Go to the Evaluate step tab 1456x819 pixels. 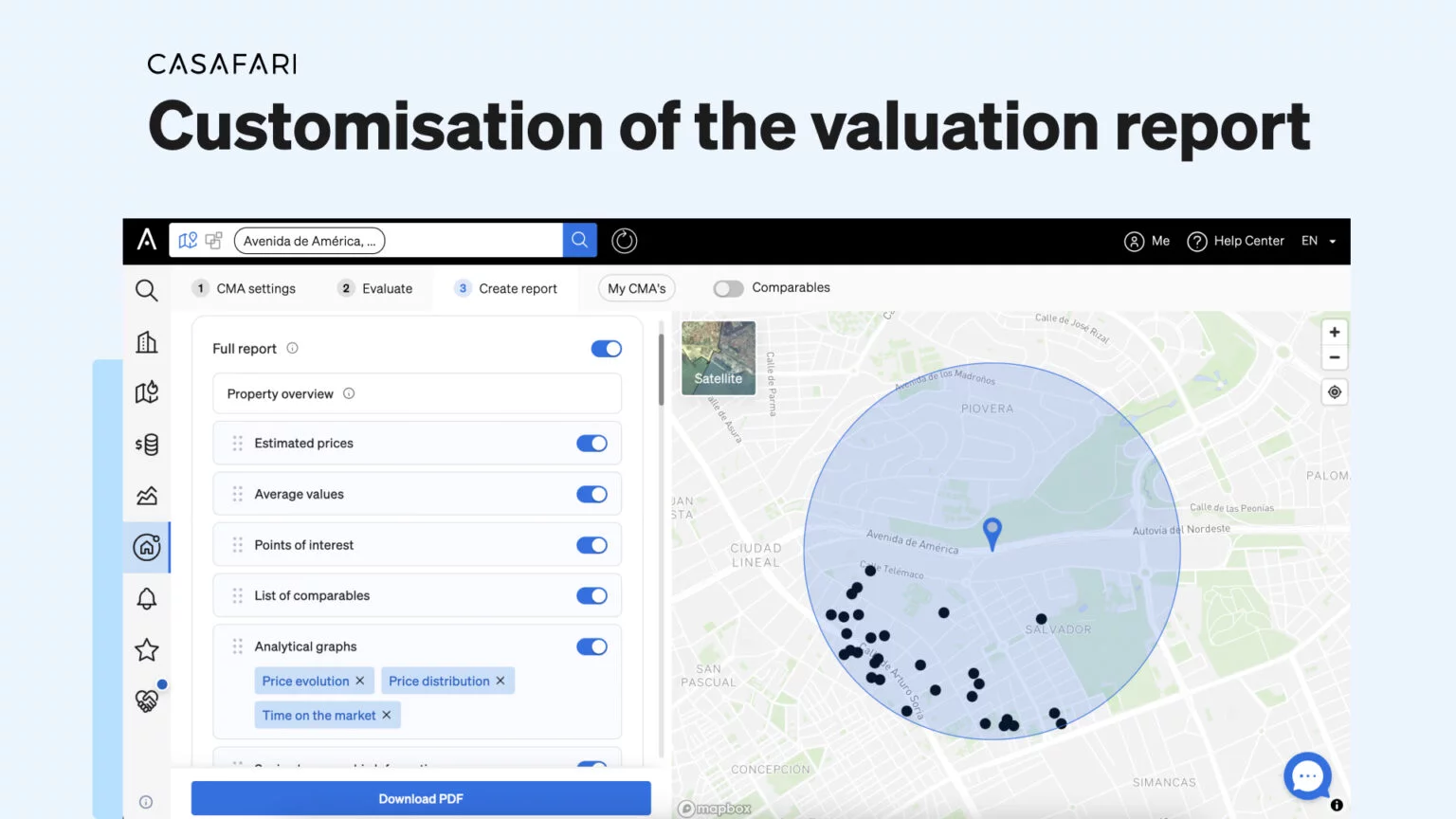(x=375, y=288)
